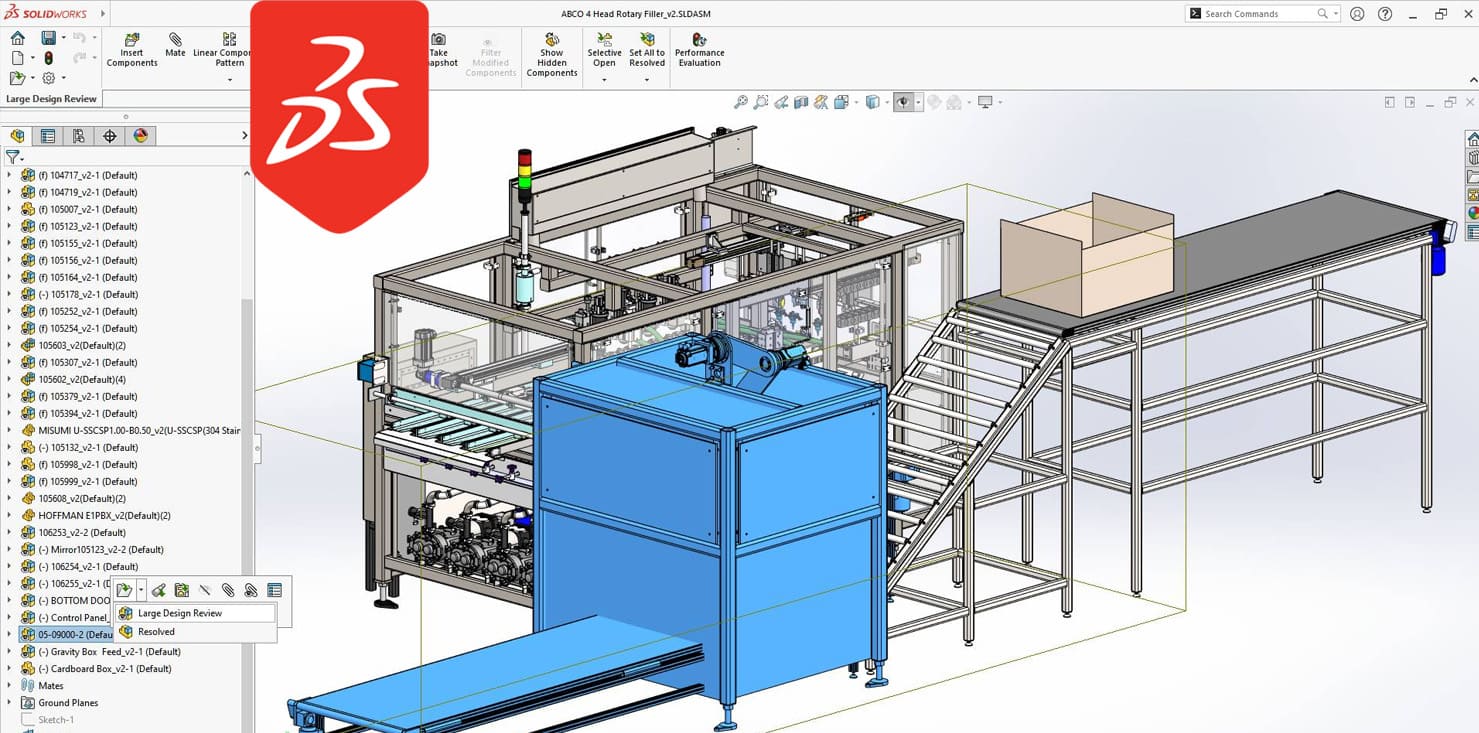Viewport: 1479px width, 733px height.
Task: Choose Large Design Review in popup menu
Action: pyautogui.click(x=195, y=613)
